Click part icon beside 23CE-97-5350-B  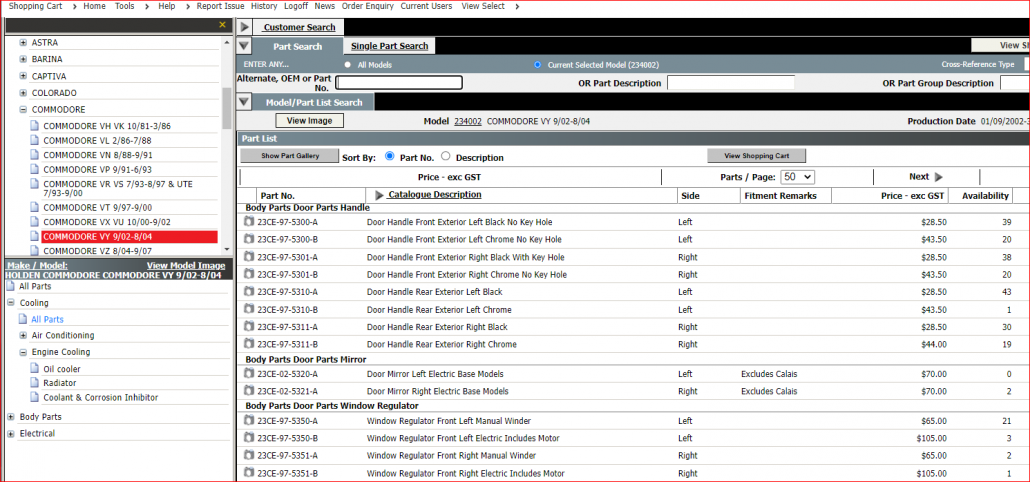(249, 438)
